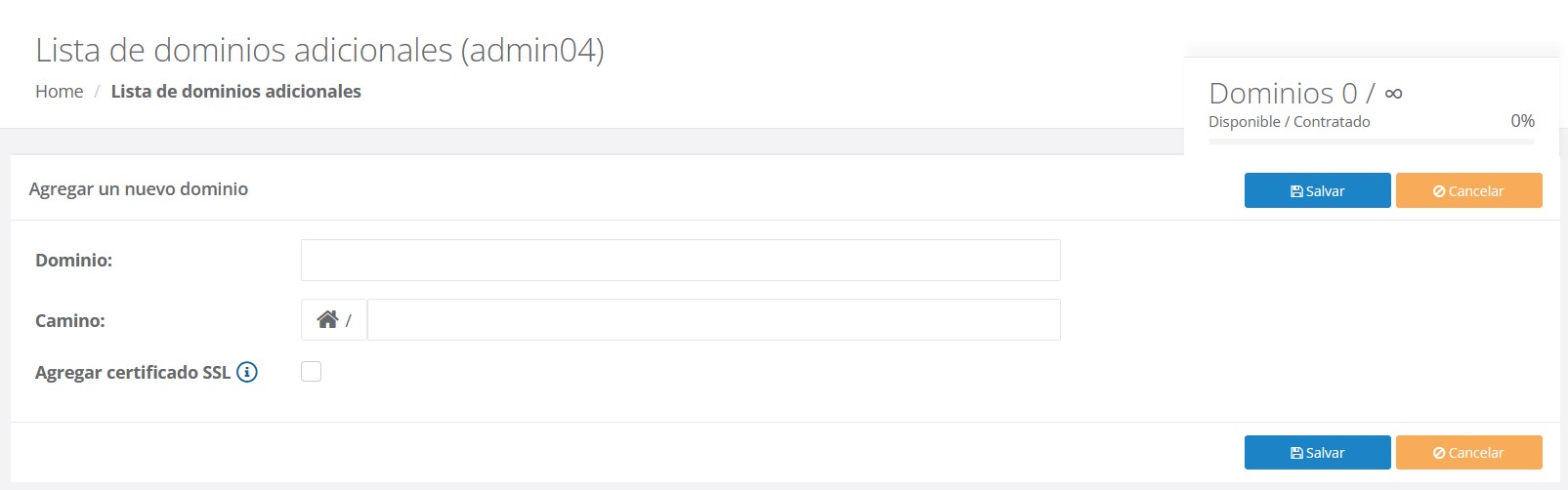Select the "Lista de dominios adicionales" breadcrumb

235,92
